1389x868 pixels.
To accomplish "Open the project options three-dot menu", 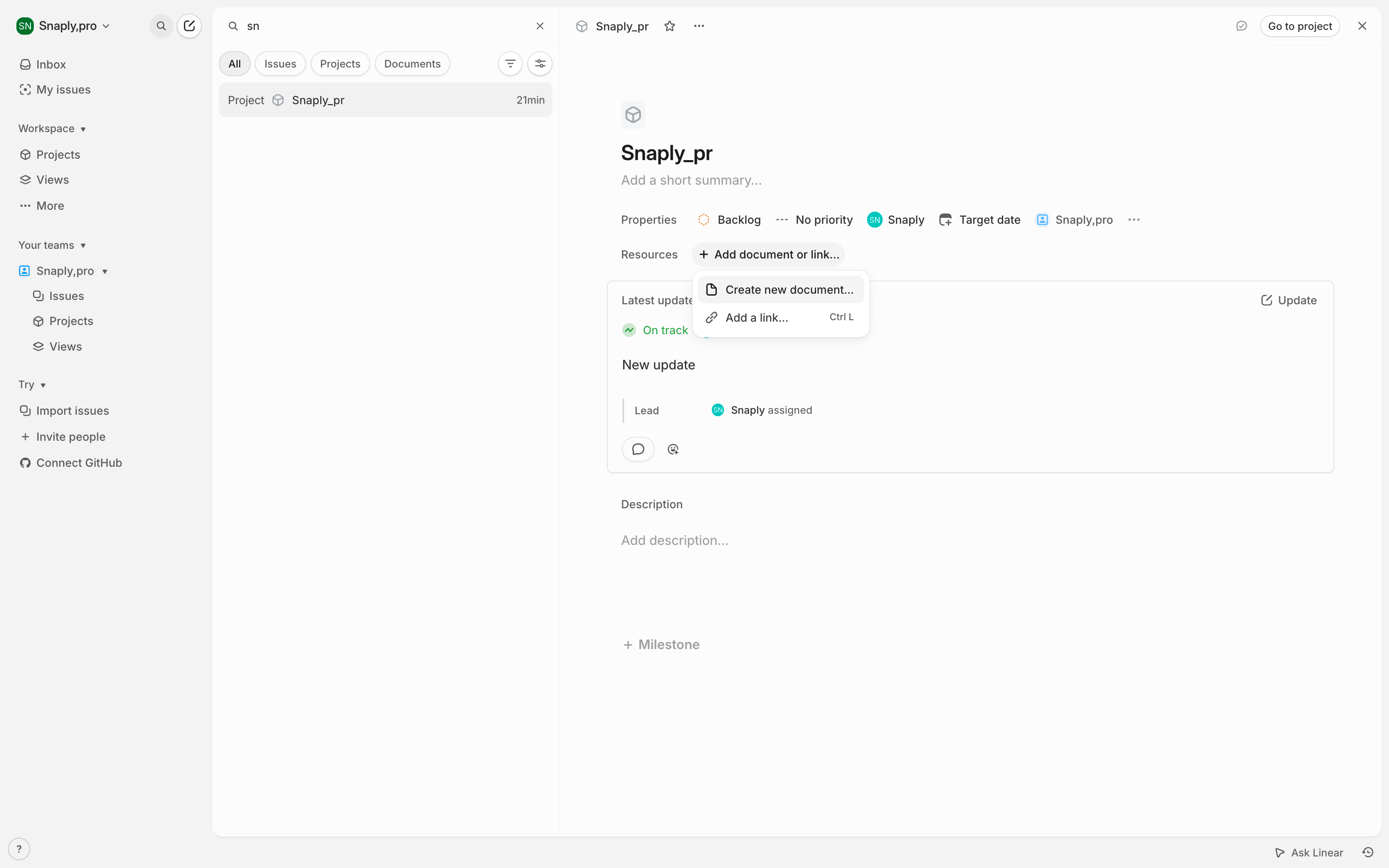I will click(698, 26).
